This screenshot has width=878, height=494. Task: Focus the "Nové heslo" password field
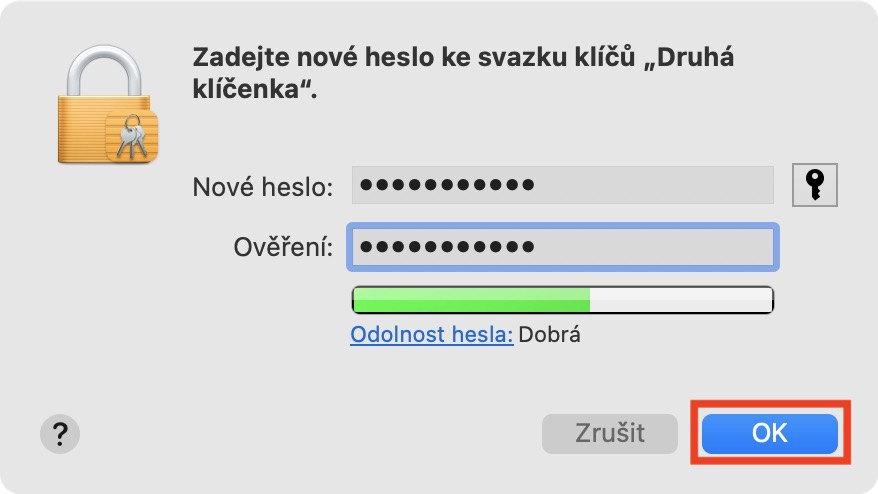(562, 185)
